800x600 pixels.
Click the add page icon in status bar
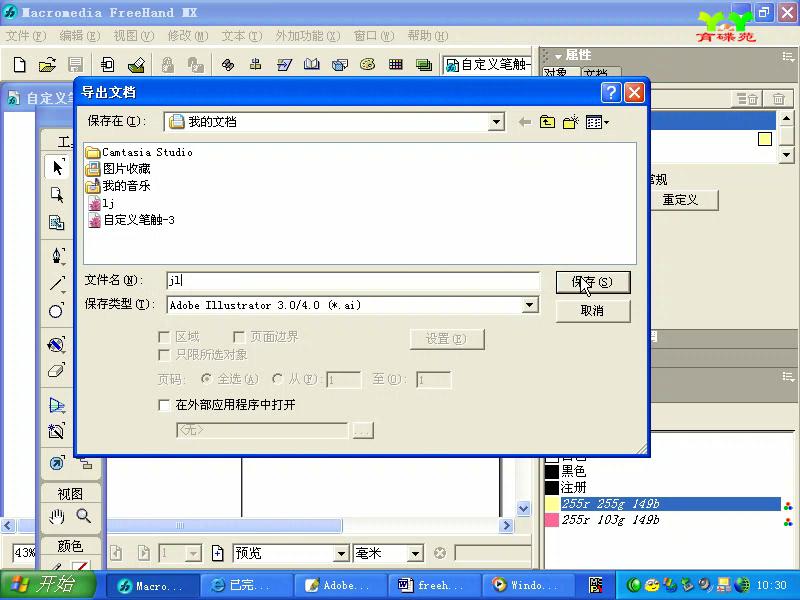(218, 553)
